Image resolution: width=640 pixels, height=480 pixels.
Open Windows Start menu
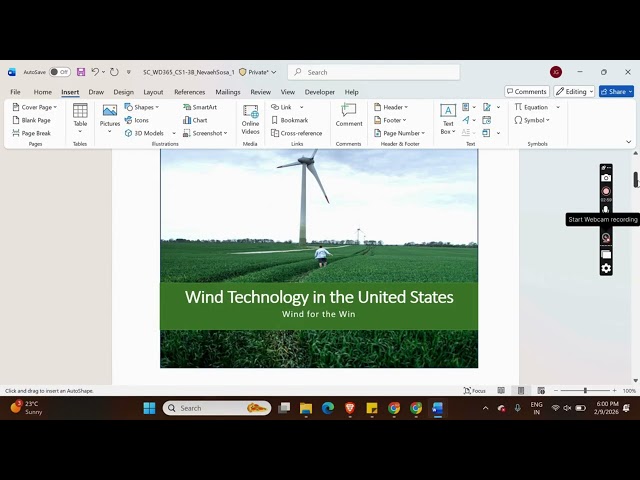149,408
